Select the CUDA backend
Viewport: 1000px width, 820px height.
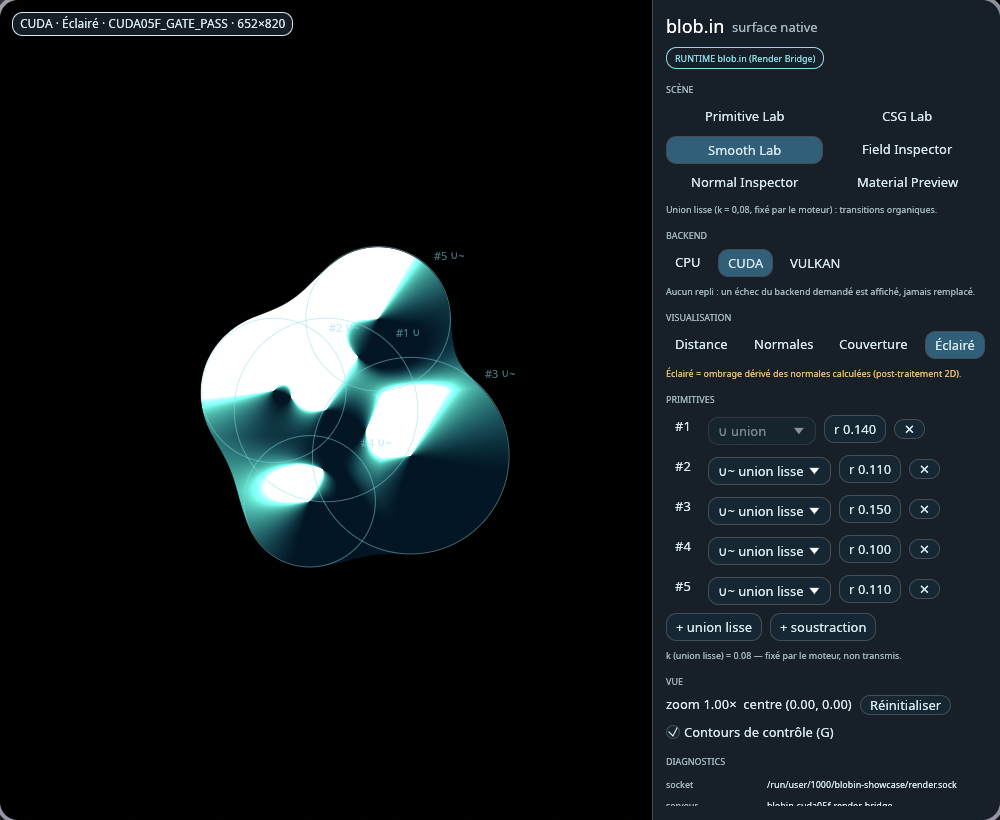pyautogui.click(x=746, y=263)
